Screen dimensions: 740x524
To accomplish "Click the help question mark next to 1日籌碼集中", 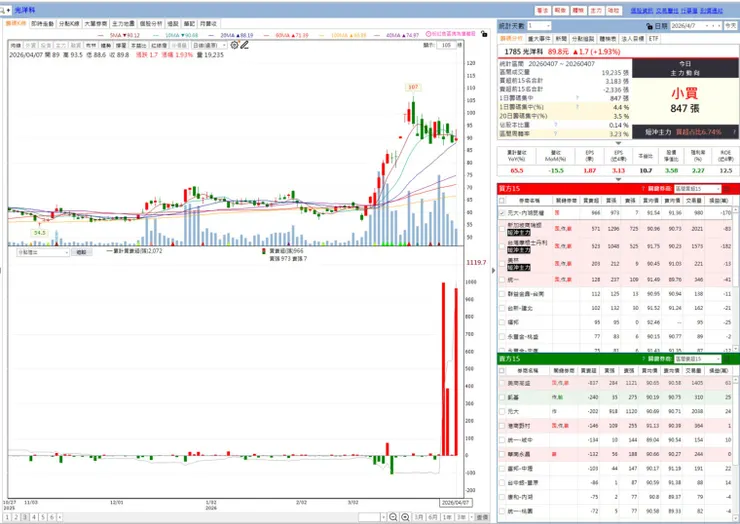I will coord(577,98).
